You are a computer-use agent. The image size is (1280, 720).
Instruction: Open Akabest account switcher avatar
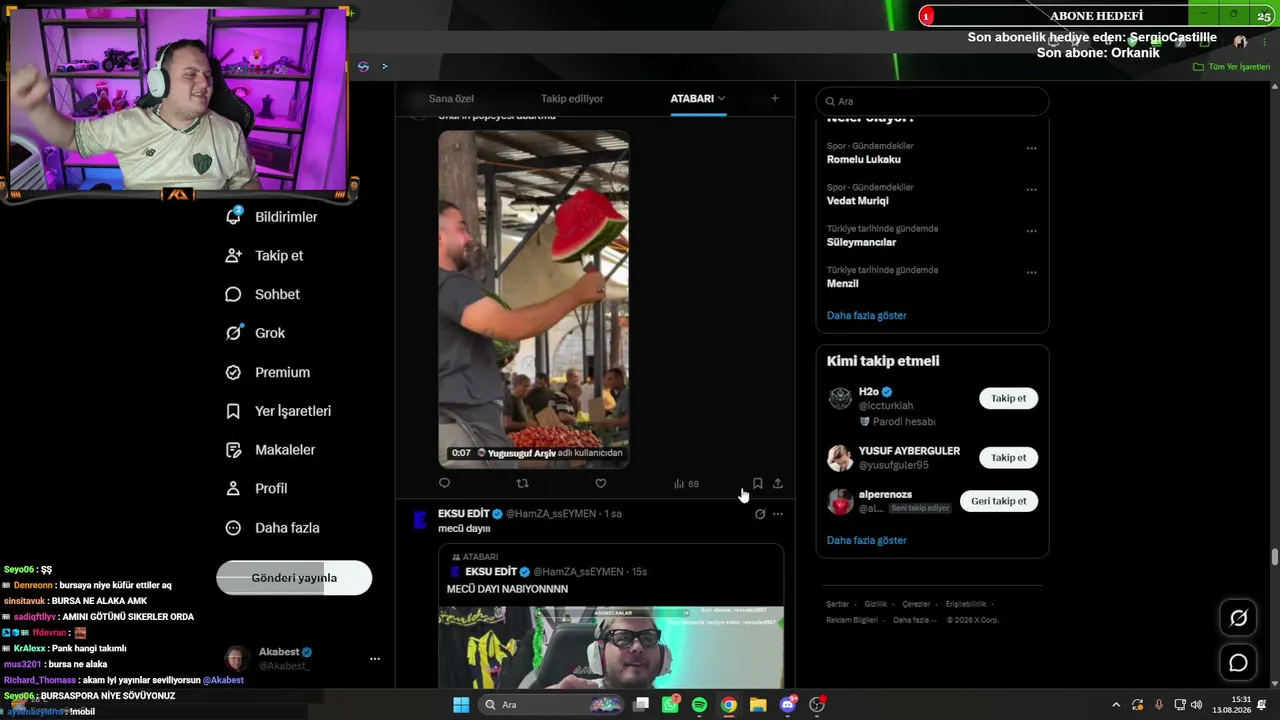[236, 659]
